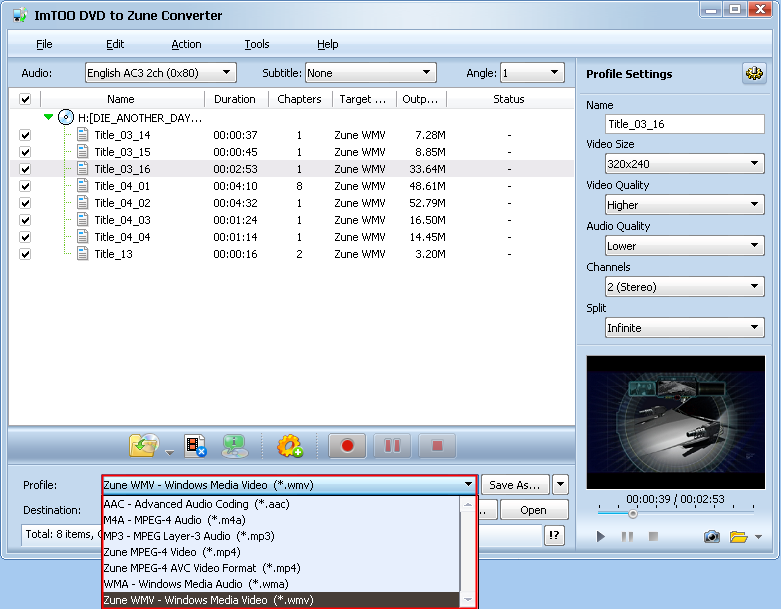Uncheck the Title_04_01 checkbox
781x609 pixels.
[25, 186]
